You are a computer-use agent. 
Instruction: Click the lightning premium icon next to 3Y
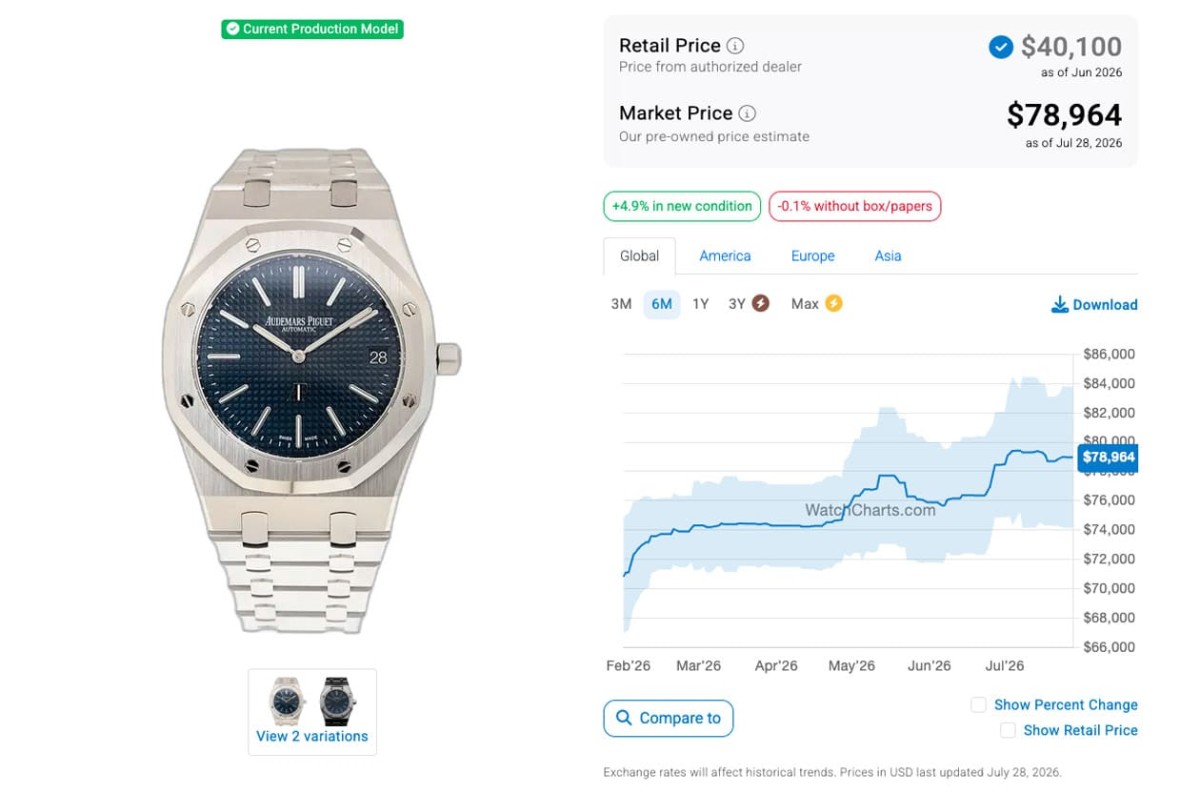[761, 303]
